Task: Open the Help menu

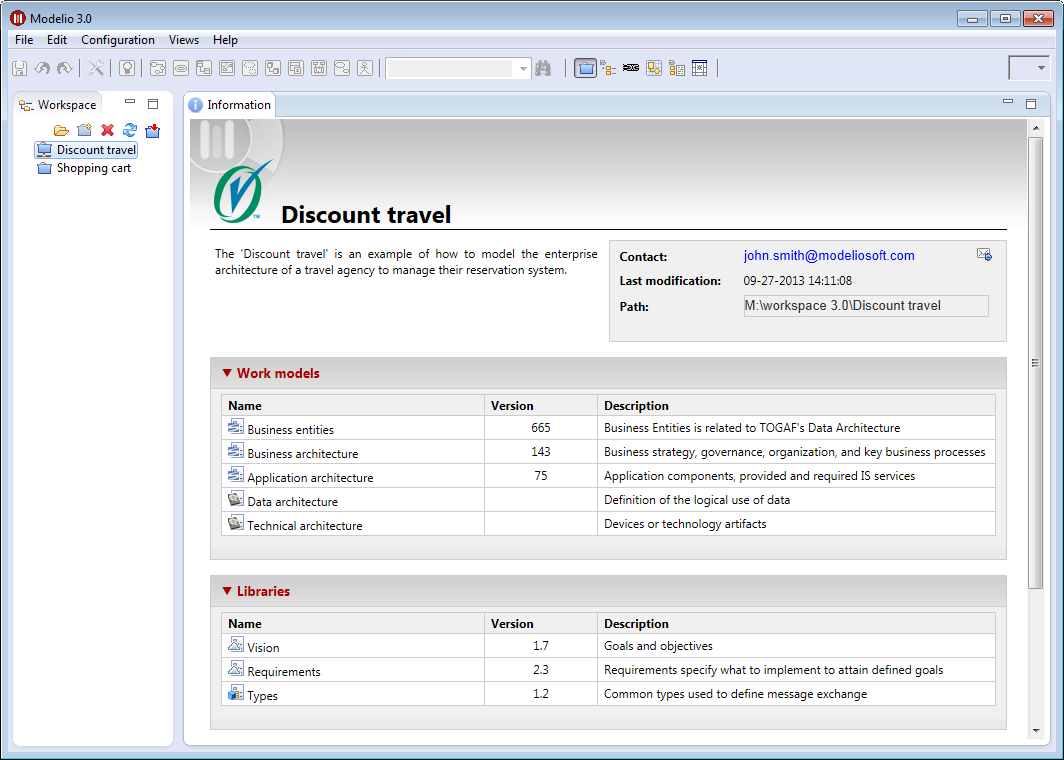Action: tap(225, 40)
